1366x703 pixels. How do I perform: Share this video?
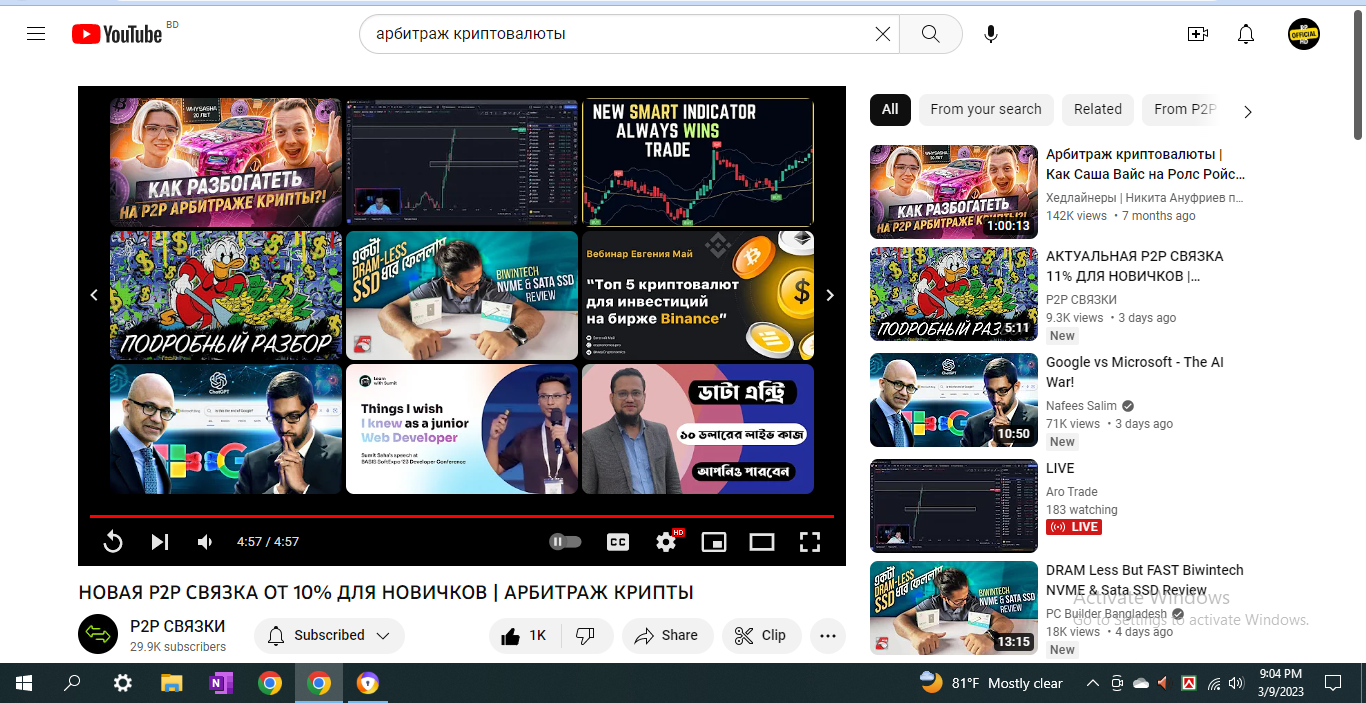[667, 635]
